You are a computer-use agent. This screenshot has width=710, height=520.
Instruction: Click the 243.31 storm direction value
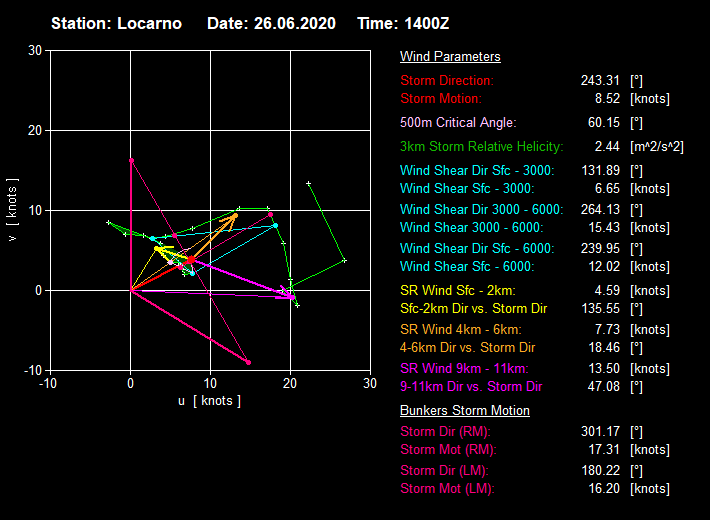coord(601,80)
